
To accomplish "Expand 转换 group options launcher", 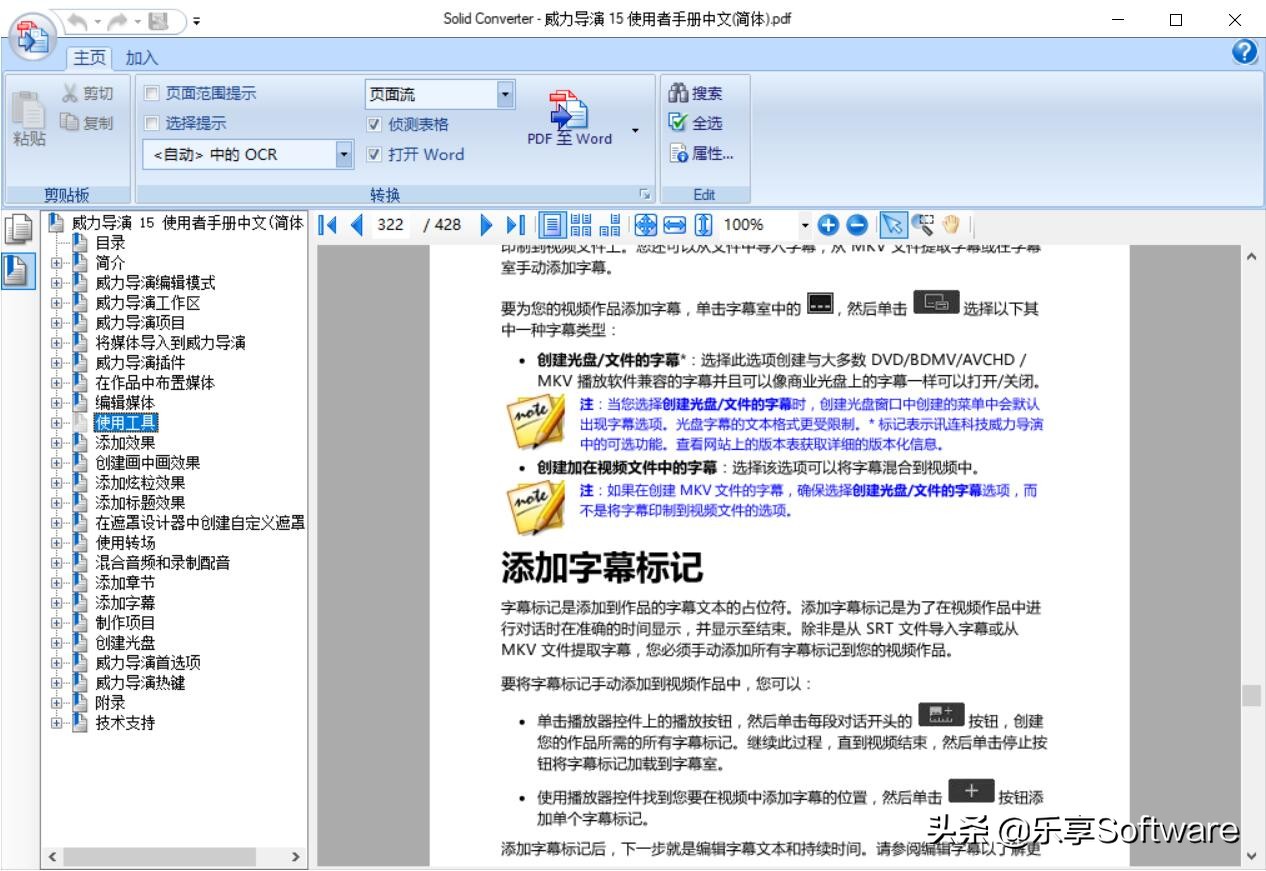I will tap(645, 195).
